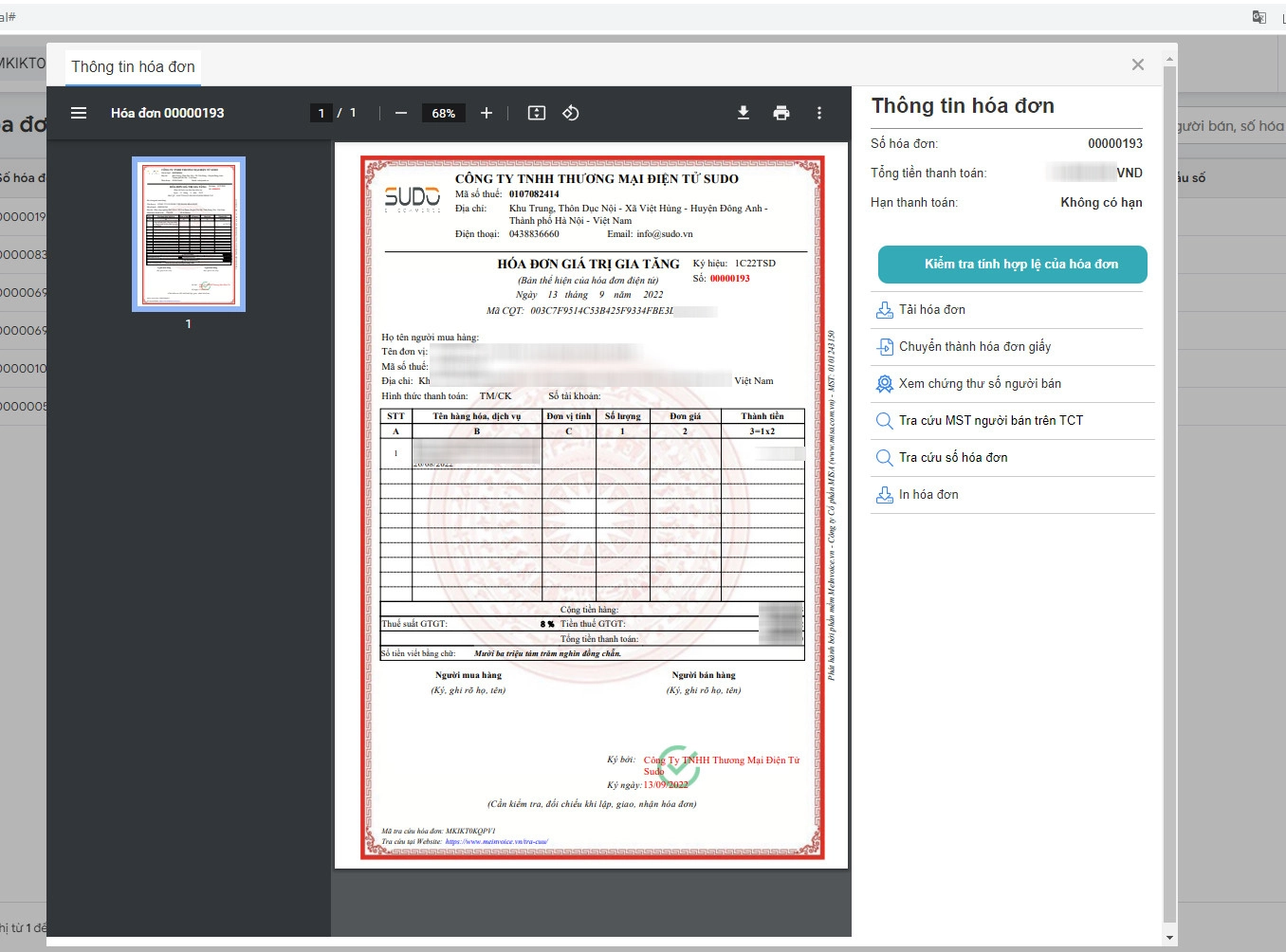This screenshot has width=1286, height=952.
Task: Edit the page number field
Action: [x=321, y=113]
